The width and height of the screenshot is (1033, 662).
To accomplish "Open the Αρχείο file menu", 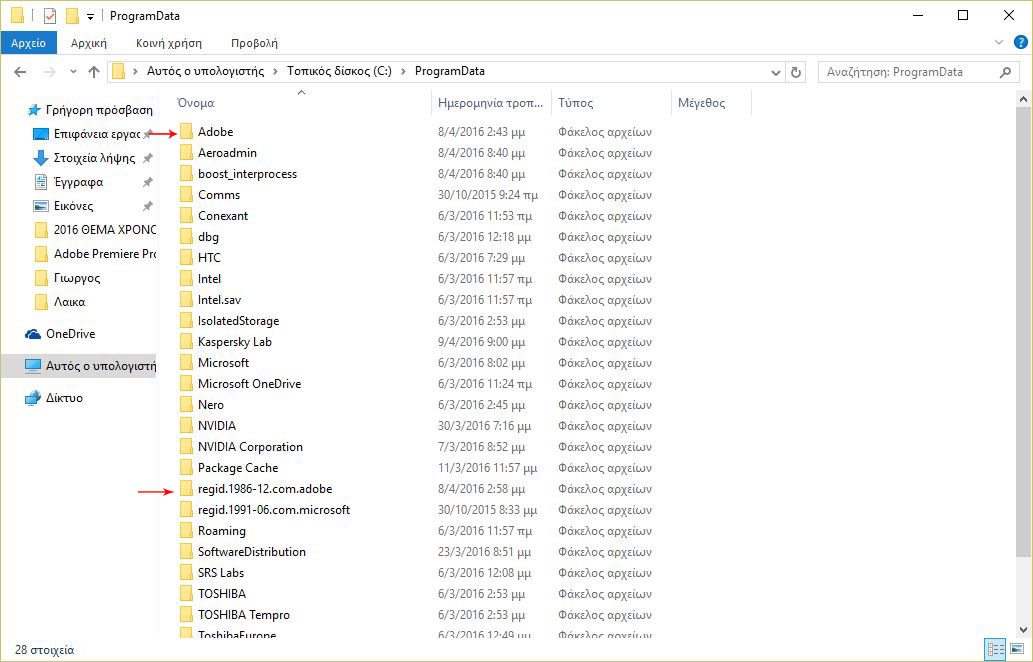I will pos(28,43).
